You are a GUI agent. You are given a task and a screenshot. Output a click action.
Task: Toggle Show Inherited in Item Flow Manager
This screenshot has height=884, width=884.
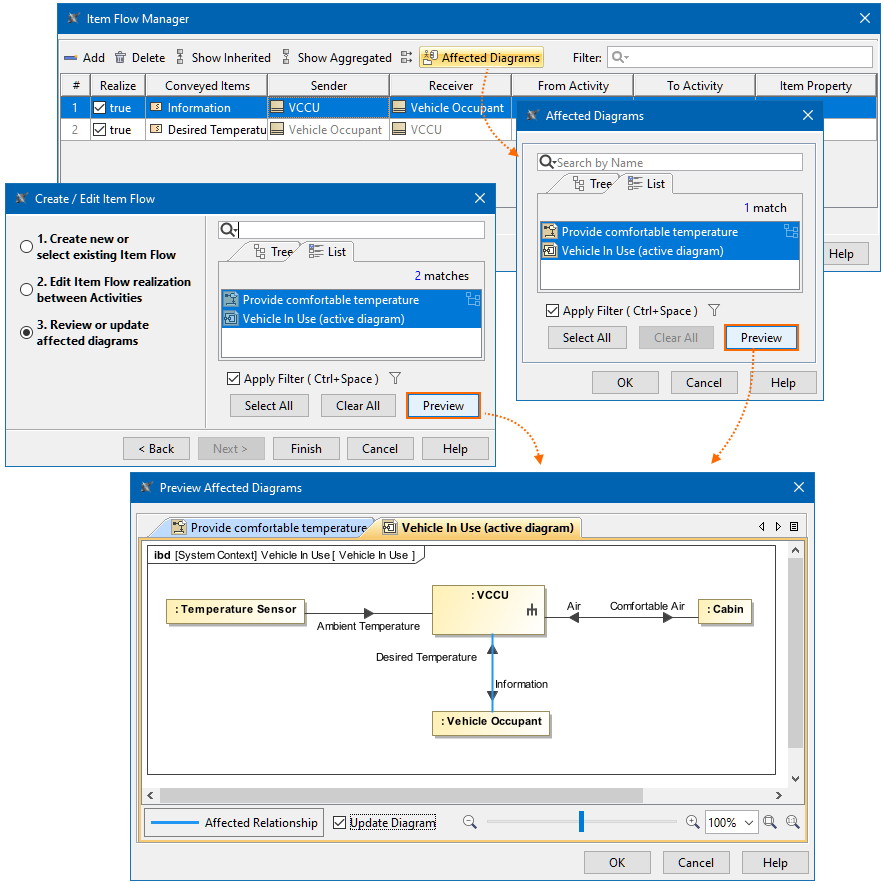(223, 58)
